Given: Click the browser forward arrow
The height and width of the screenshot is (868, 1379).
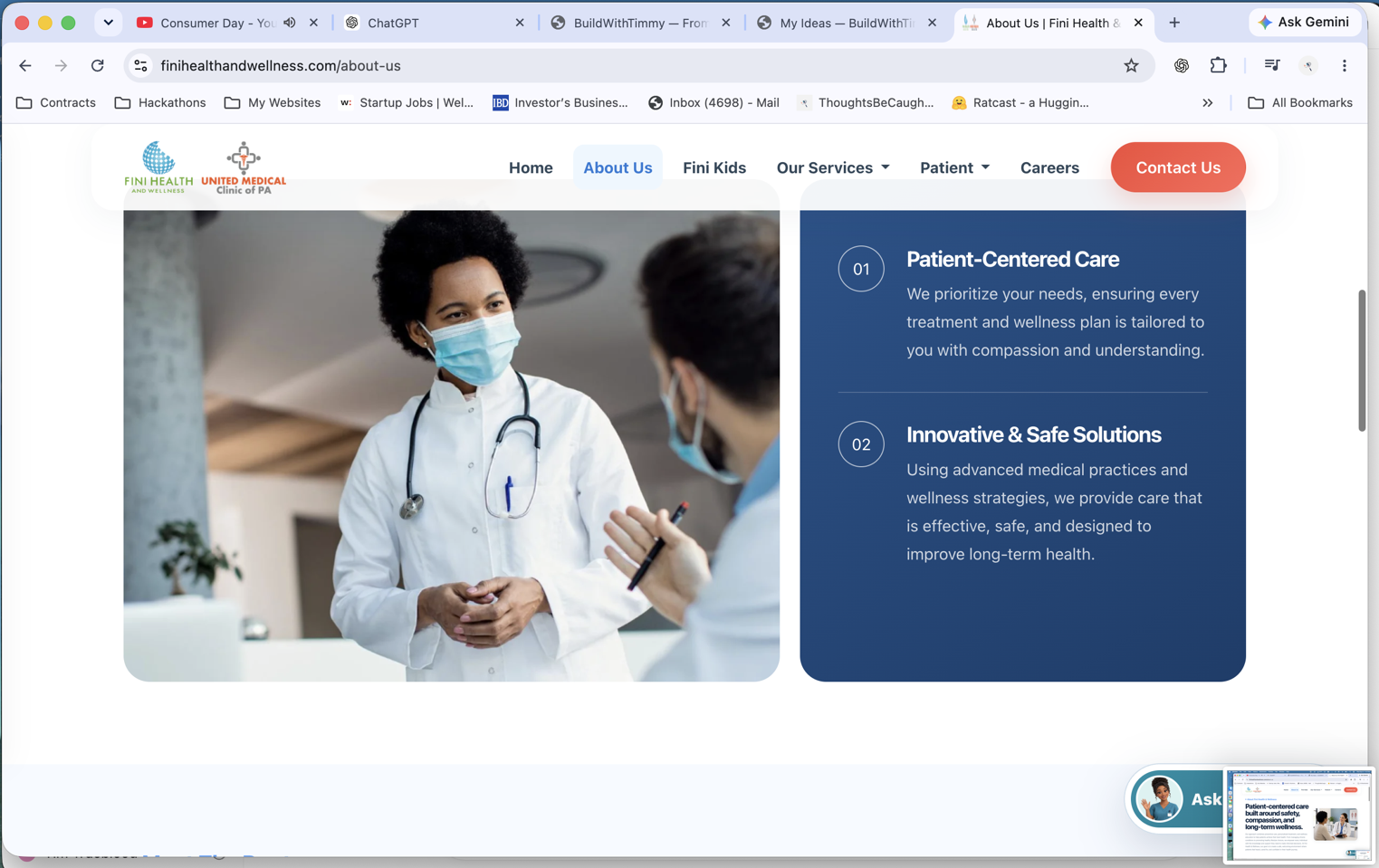Looking at the screenshot, I should [x=61, y=65].
